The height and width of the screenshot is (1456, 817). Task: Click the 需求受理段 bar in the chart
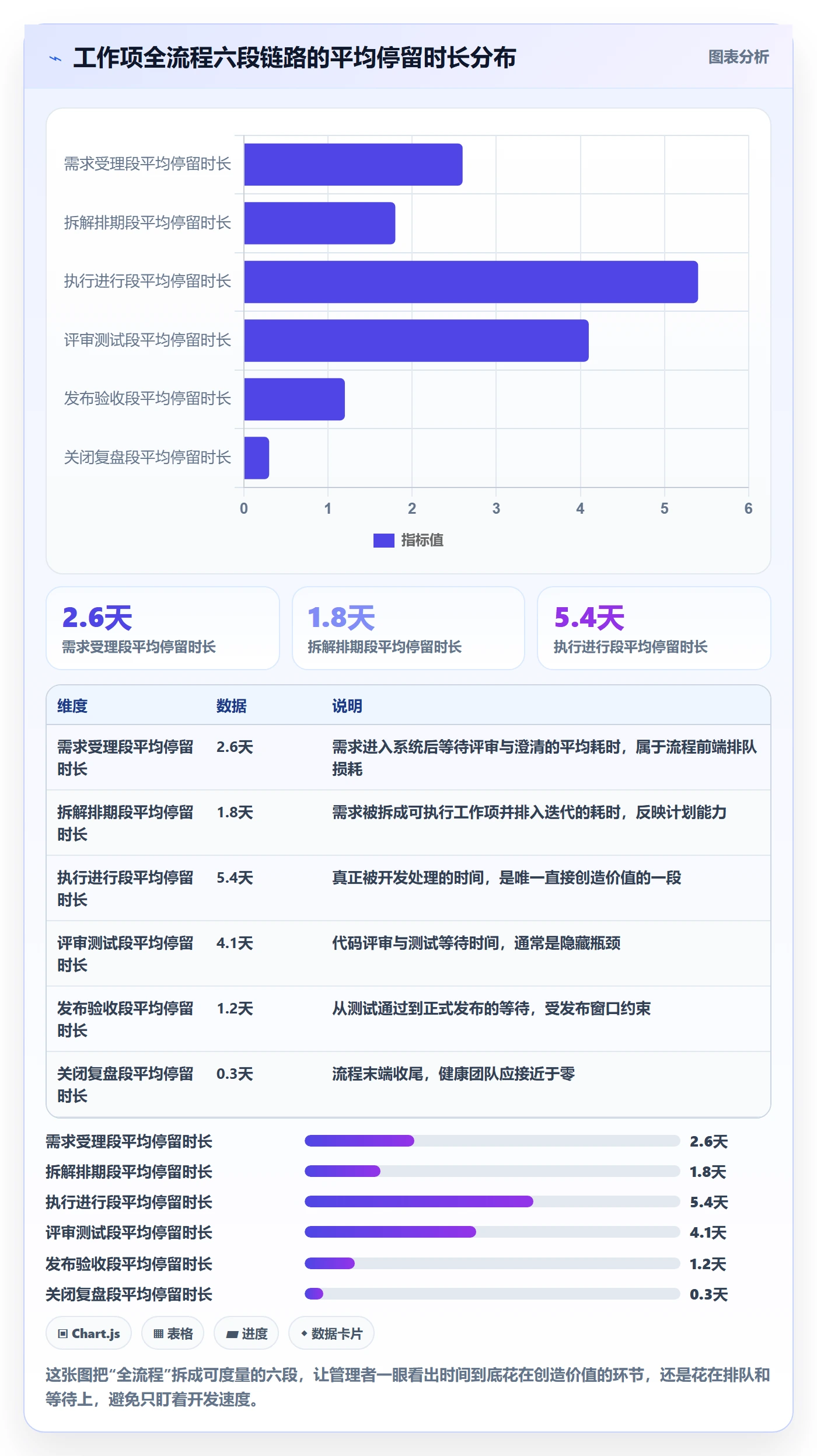coord(353,165)
